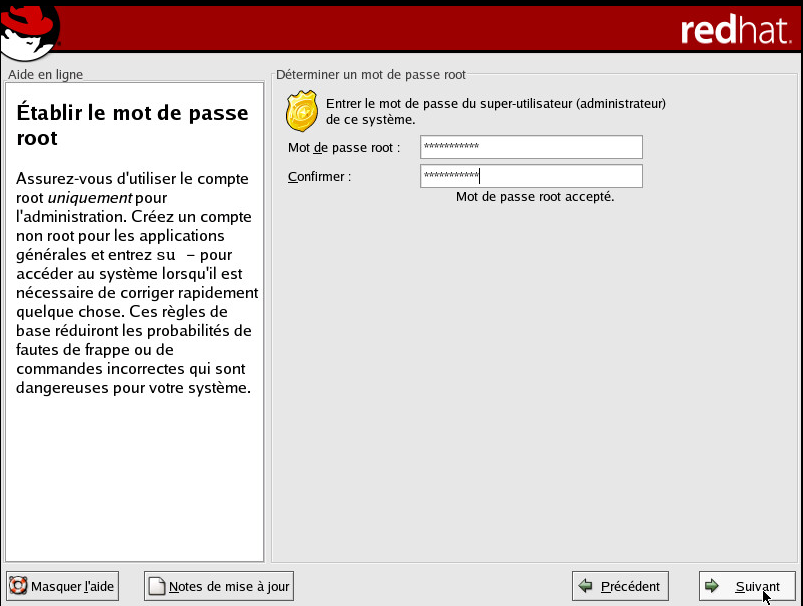Click the right arrow icon on Suivant
Image resolution: width=803 pixels, height=606 pixels.
click(x=712, y=586)
